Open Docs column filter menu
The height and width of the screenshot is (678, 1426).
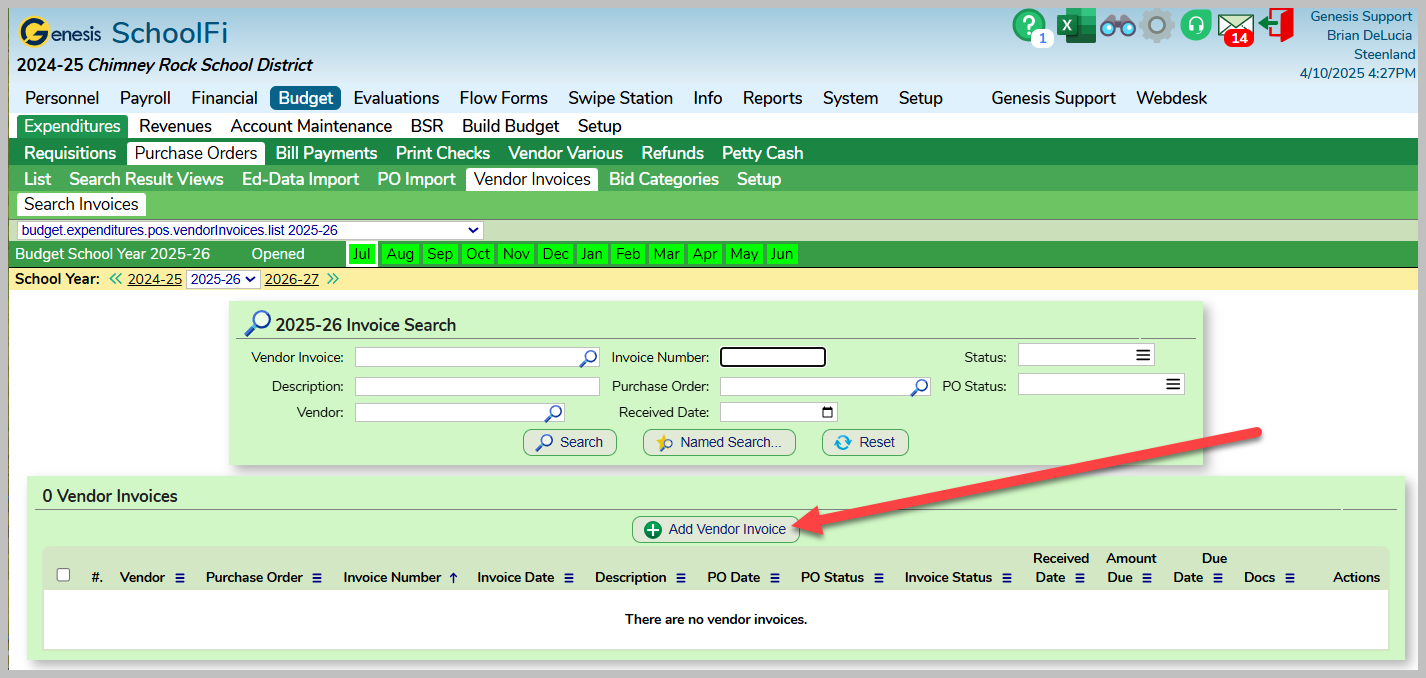(1290, 578)
